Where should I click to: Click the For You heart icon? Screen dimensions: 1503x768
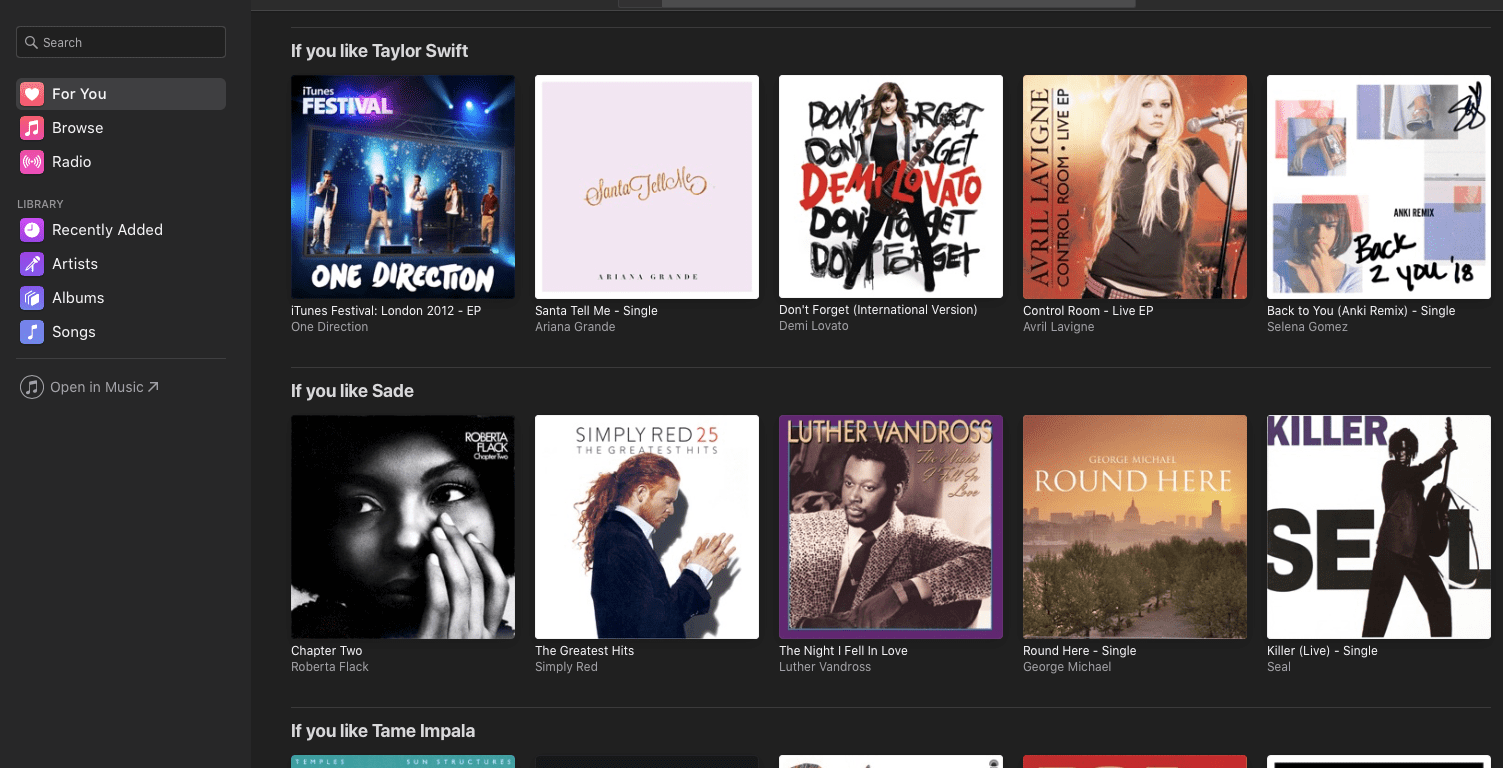[x=32, y=94]
